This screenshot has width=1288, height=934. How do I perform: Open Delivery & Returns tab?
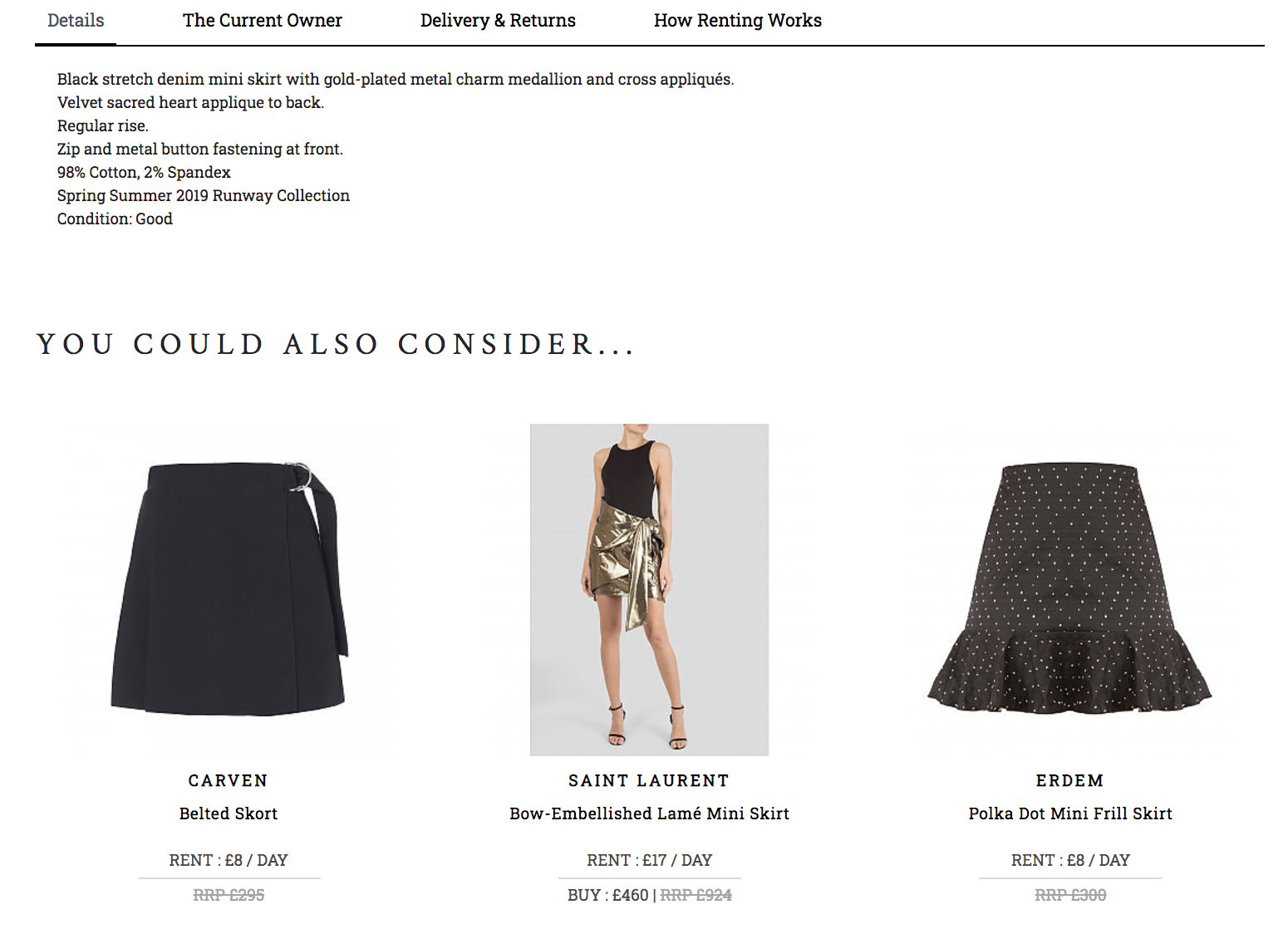pyautogui.click(x=498, y=21)
